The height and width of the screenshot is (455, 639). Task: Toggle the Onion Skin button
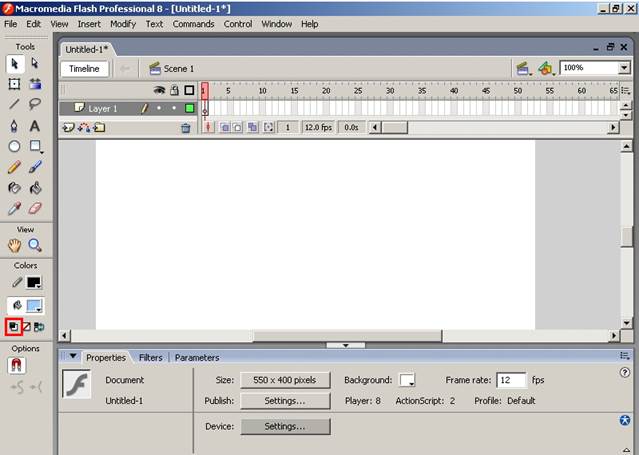pos(225,128)
